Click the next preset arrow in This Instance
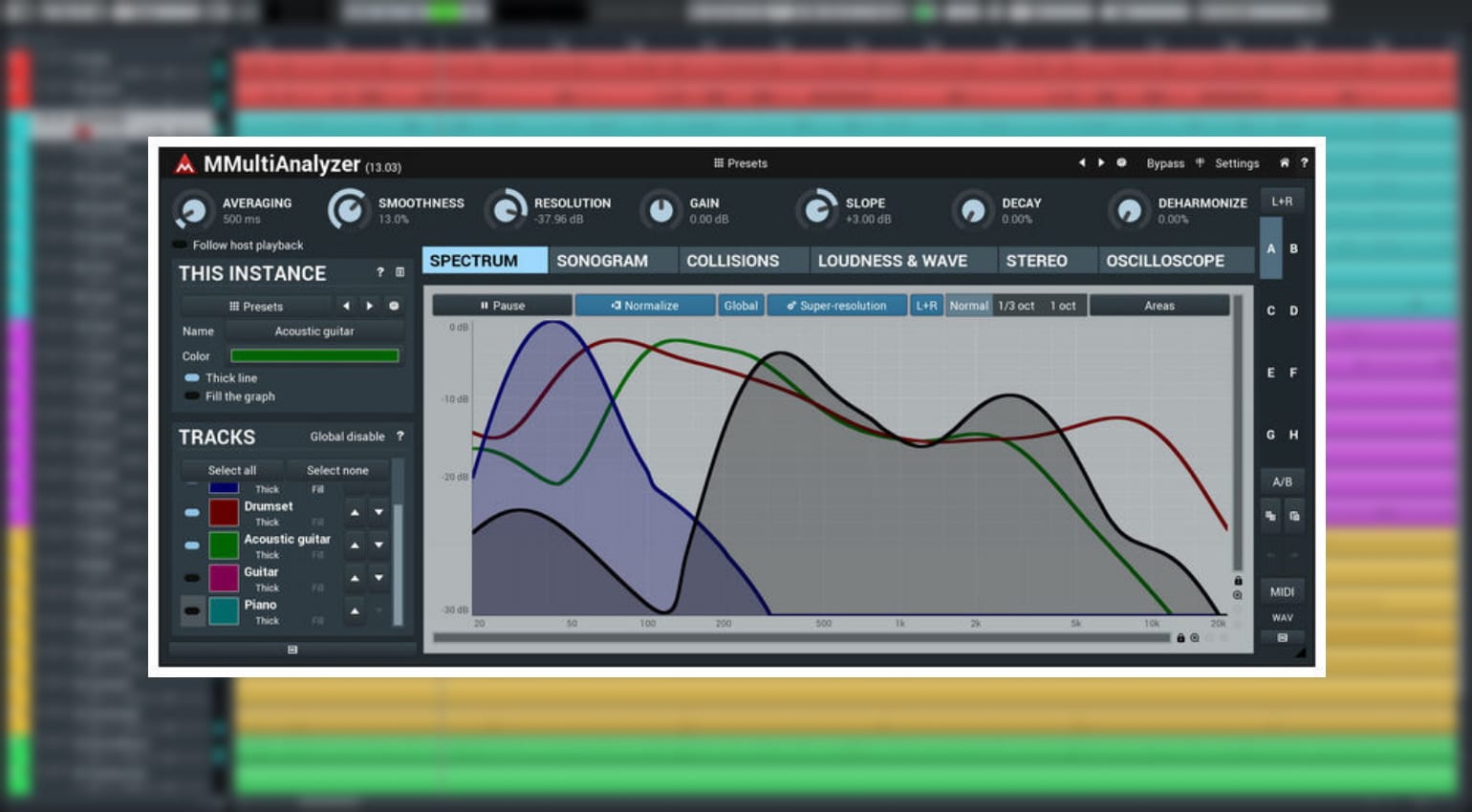This screenshot has height=812, width=1472. click(x=370, y=306)
